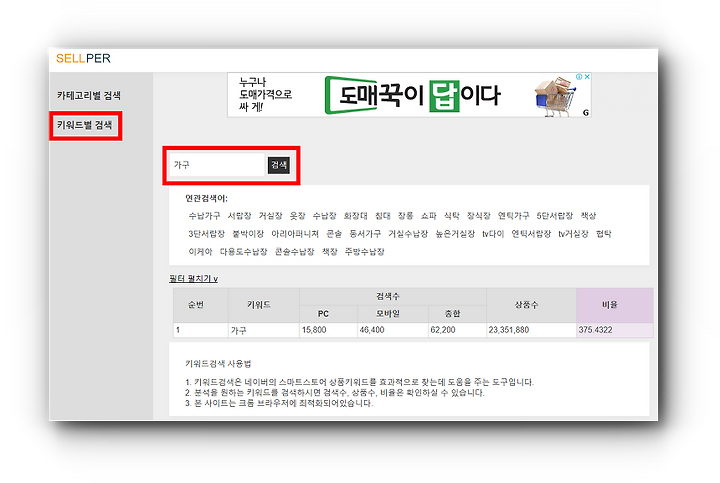Select related keyword 수납장
Viewport: 720px width, 483px height.
click(325, 216)
